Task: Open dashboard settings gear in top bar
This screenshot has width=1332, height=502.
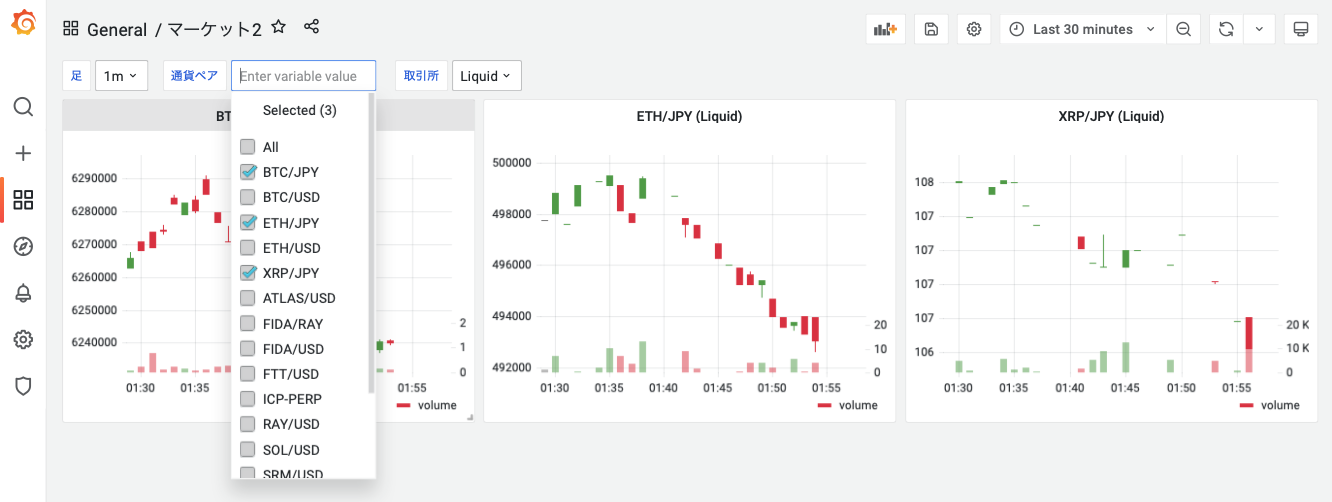Action: [974, 29]
